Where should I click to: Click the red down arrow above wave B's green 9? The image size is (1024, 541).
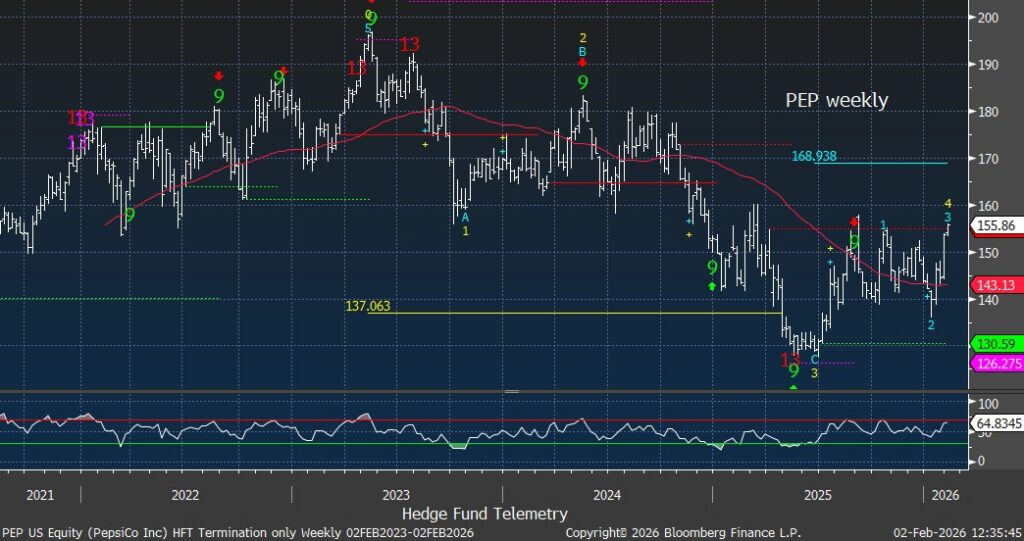pyautogui.click(x=583, y=63)
